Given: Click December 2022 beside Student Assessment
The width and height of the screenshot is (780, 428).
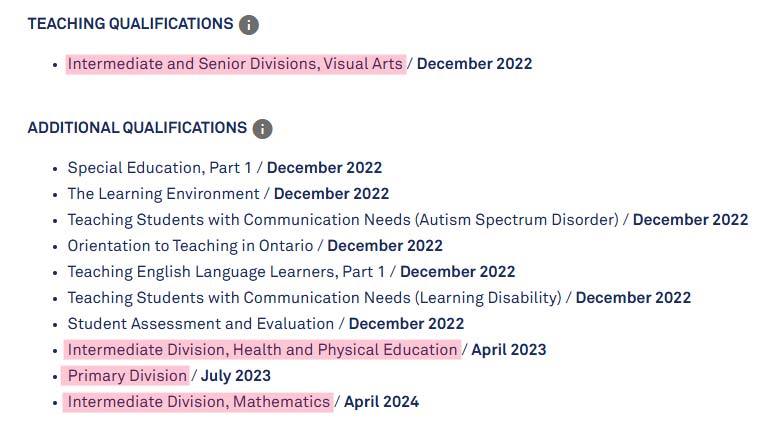Looking at the screenshot, I should coord(406,323).
